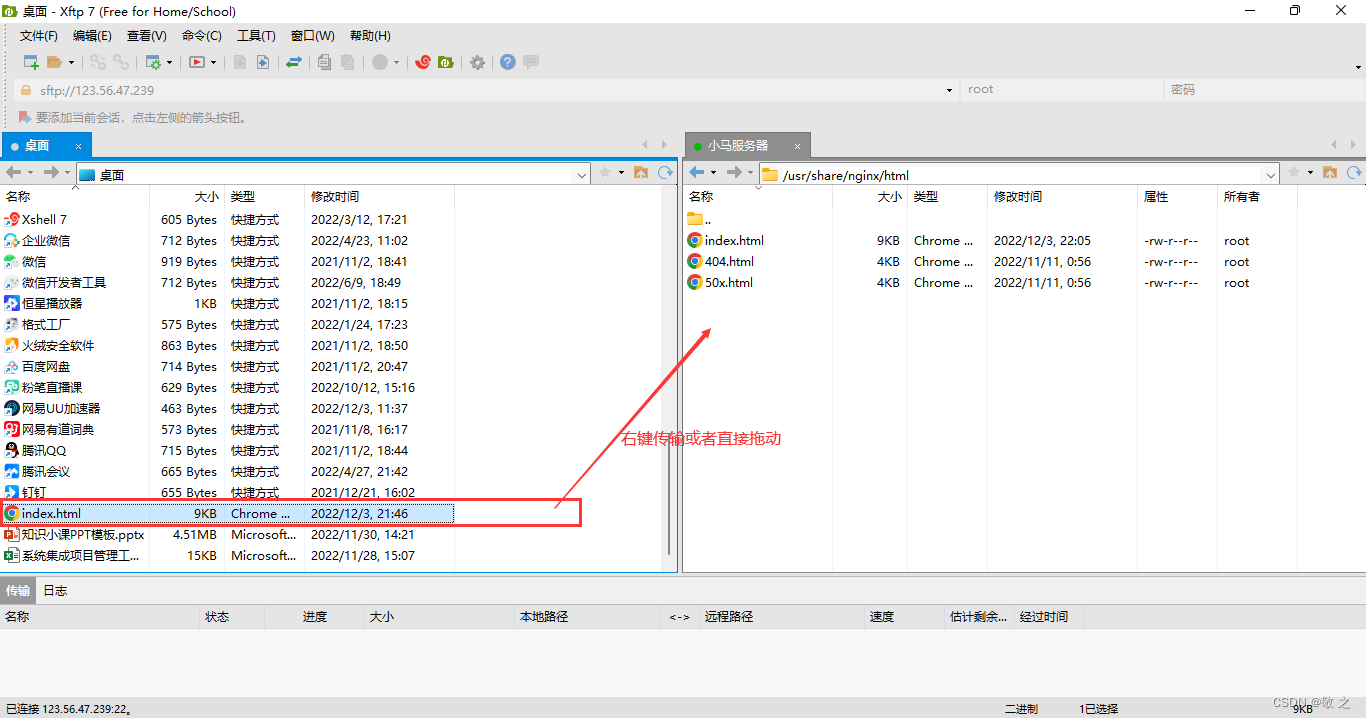1366x718 pixels.
Task: Click local pane forward arrow
Action: [51, 173]
